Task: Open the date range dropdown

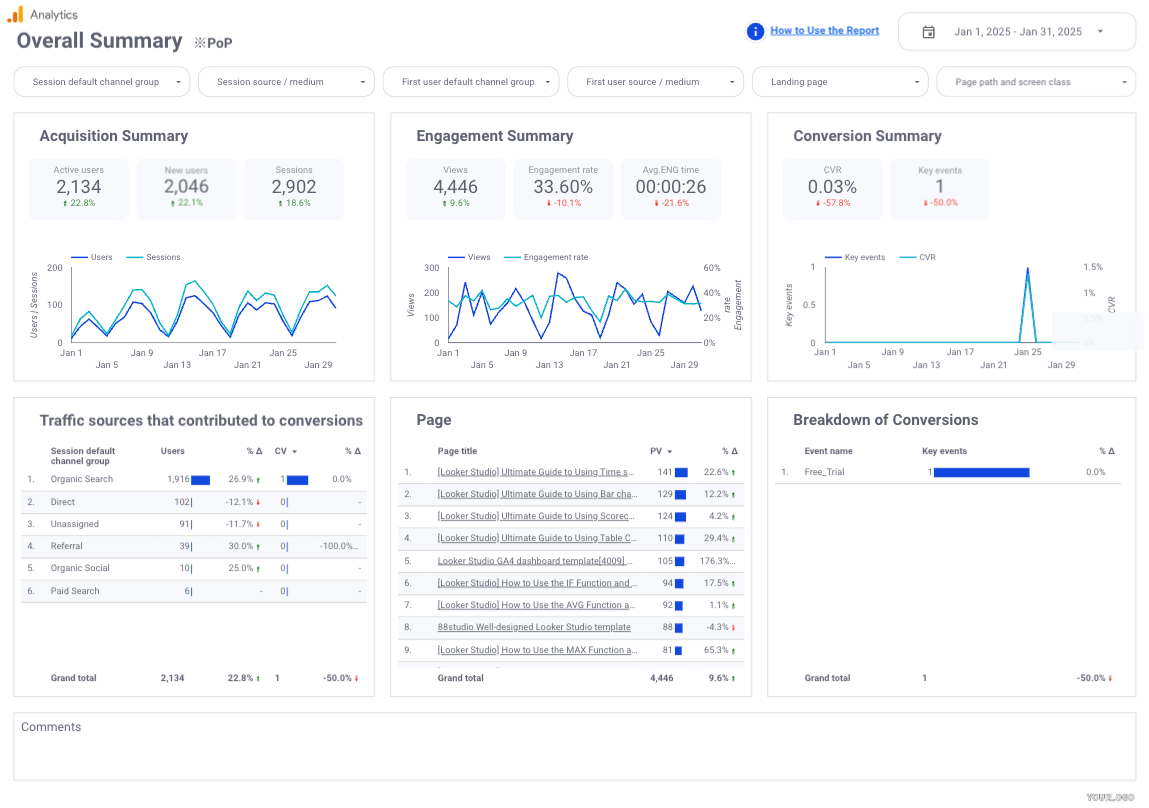Action: tap(1100, 32)
